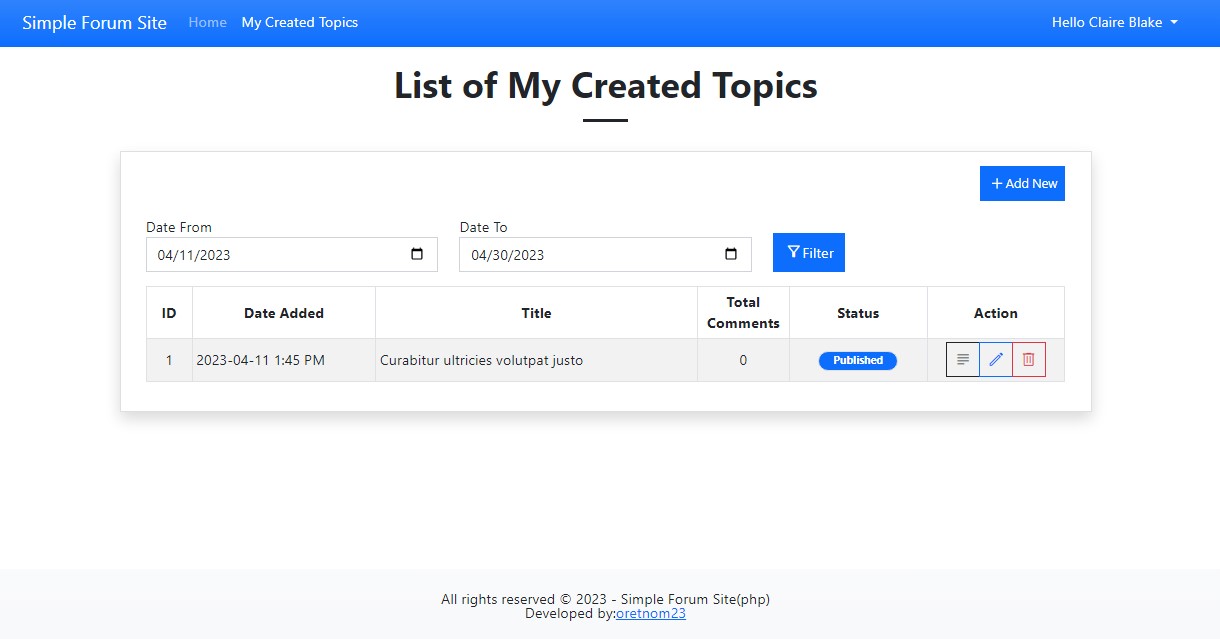Image resolution: width=1220 pixels, height=639 pixels.
Task: Click the ID column header
Action: [x=169, y=313]
